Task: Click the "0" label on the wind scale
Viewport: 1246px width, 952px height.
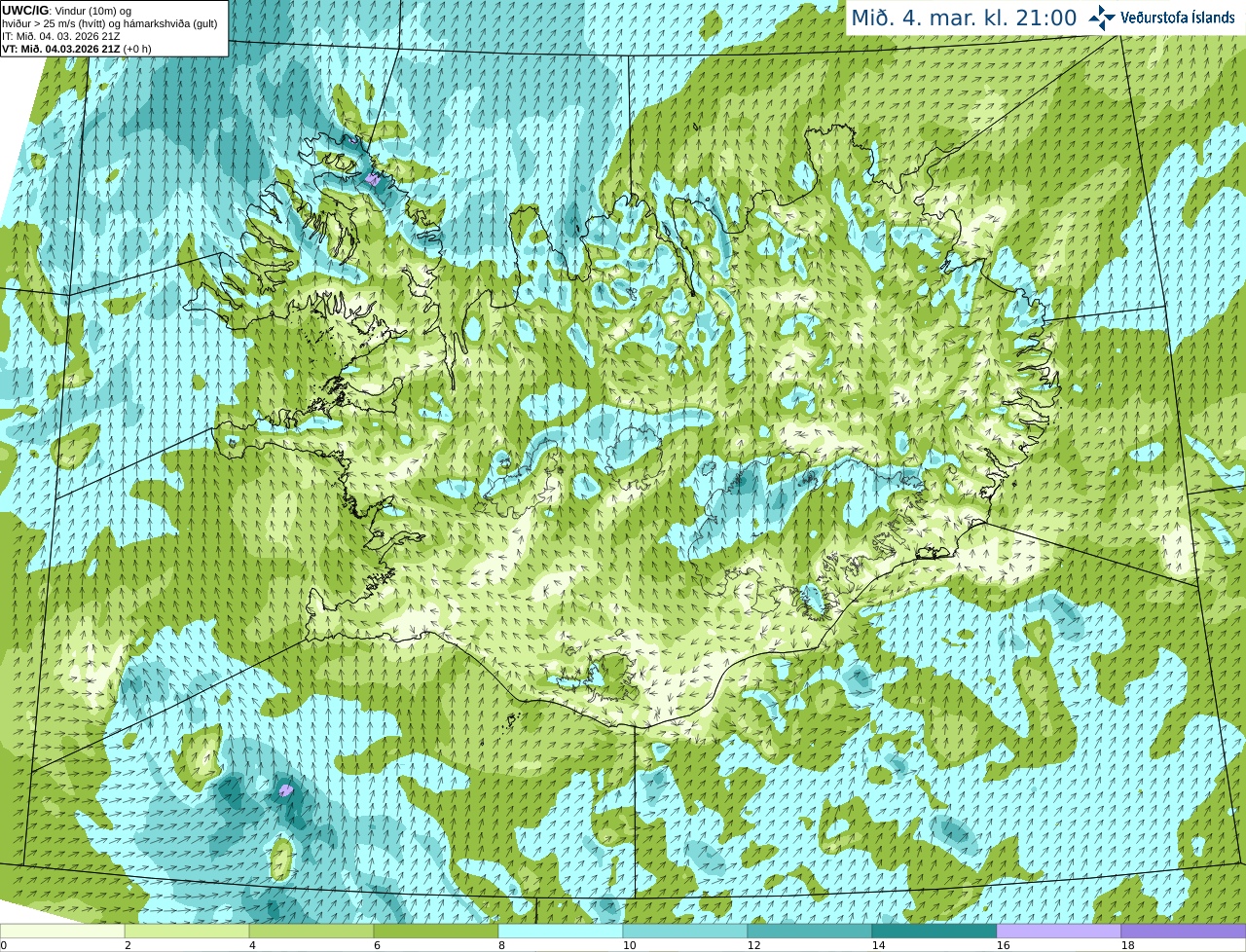Action: point(4,945)
